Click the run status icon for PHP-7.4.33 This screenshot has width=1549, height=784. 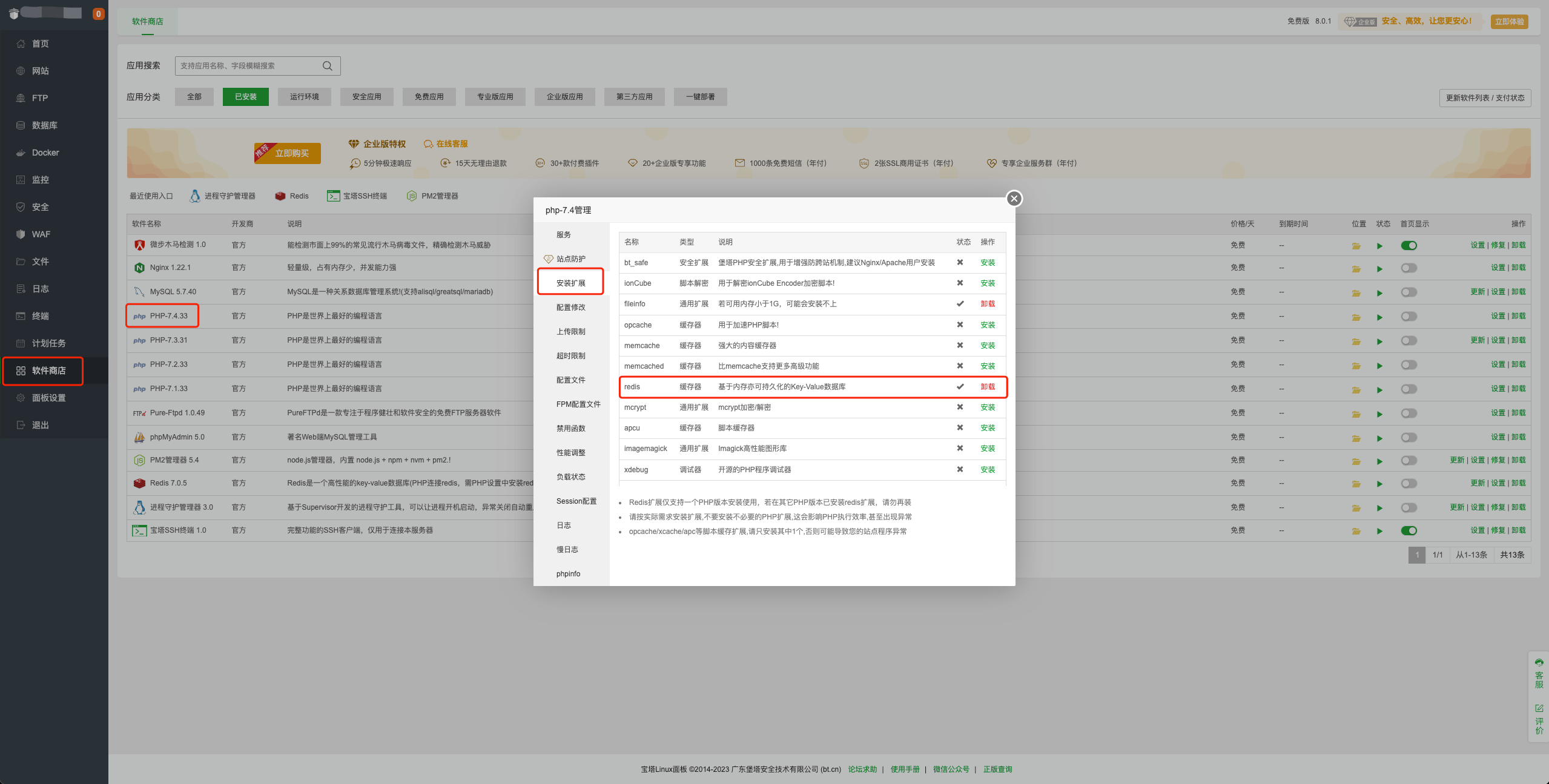(x=1379, y=317)
